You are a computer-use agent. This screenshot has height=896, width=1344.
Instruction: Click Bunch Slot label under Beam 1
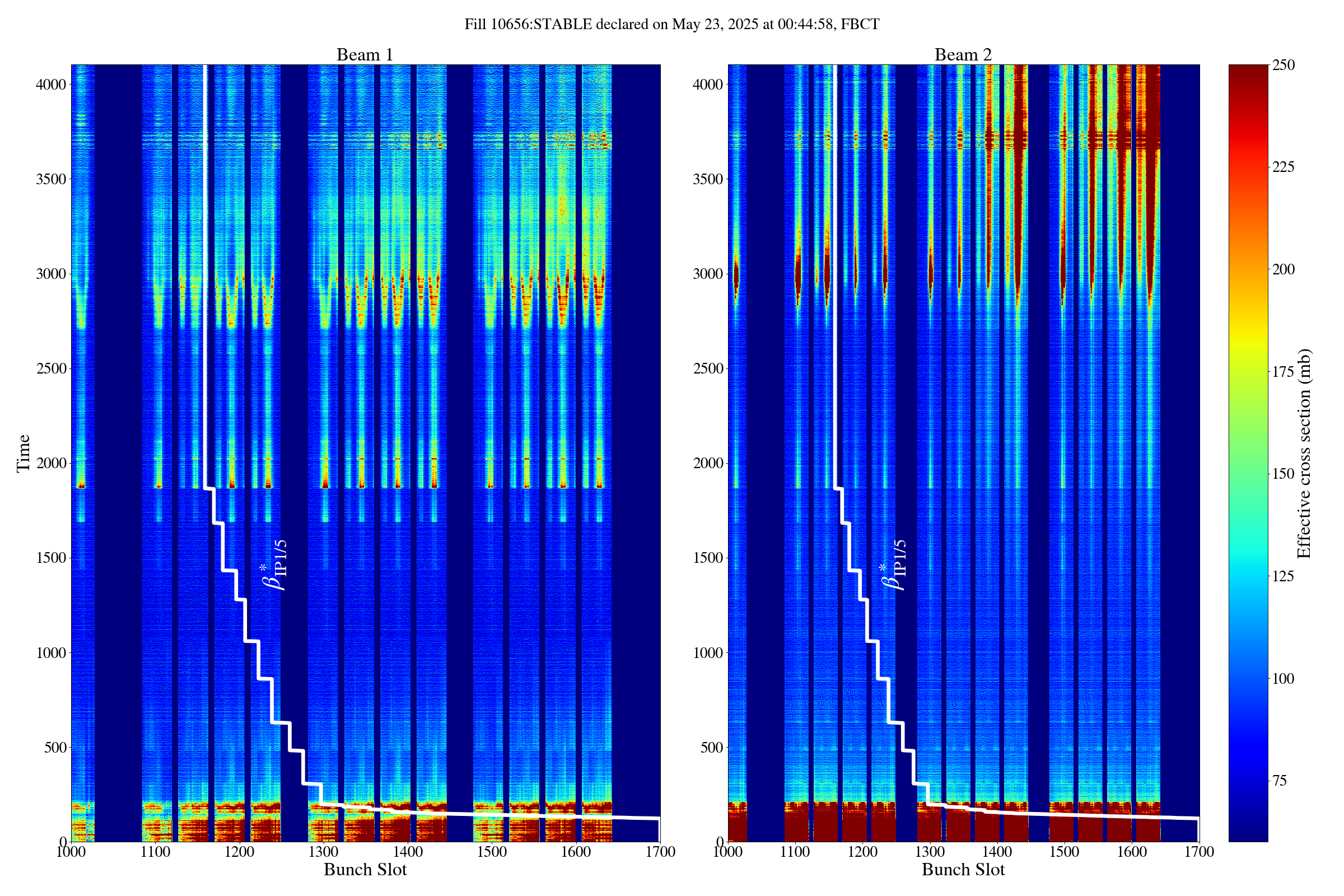(x=365, y=870)
